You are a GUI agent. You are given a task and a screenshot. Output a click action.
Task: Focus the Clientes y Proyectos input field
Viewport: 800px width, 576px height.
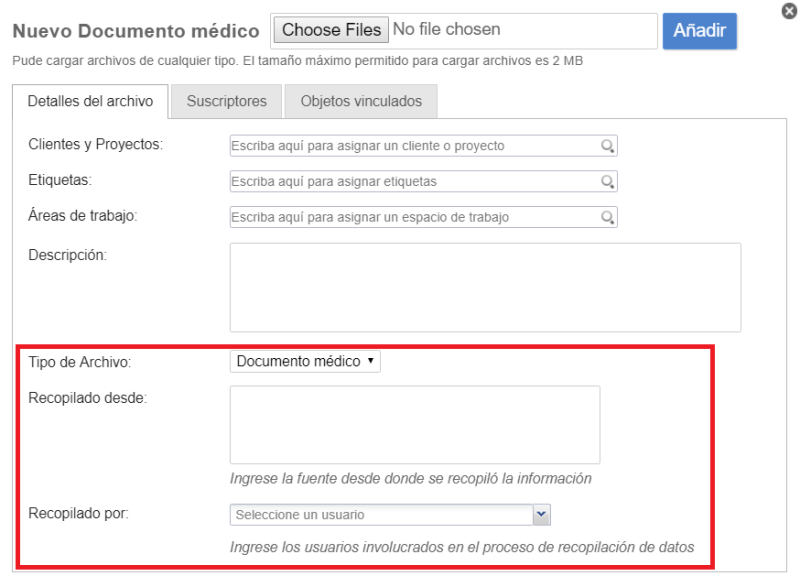pos(414,146)
